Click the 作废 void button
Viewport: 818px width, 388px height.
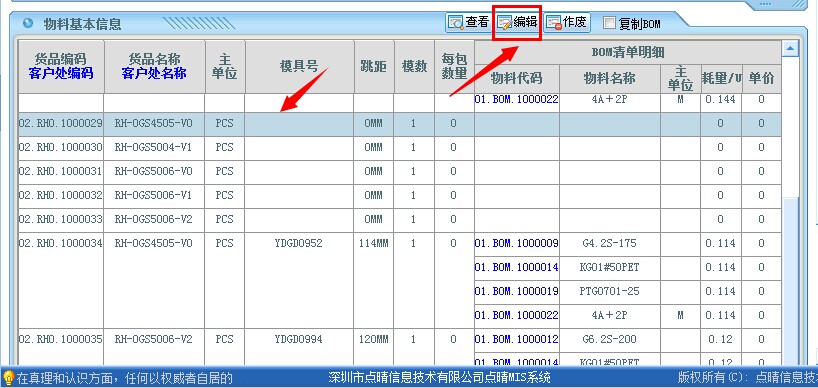coord(567,22)
